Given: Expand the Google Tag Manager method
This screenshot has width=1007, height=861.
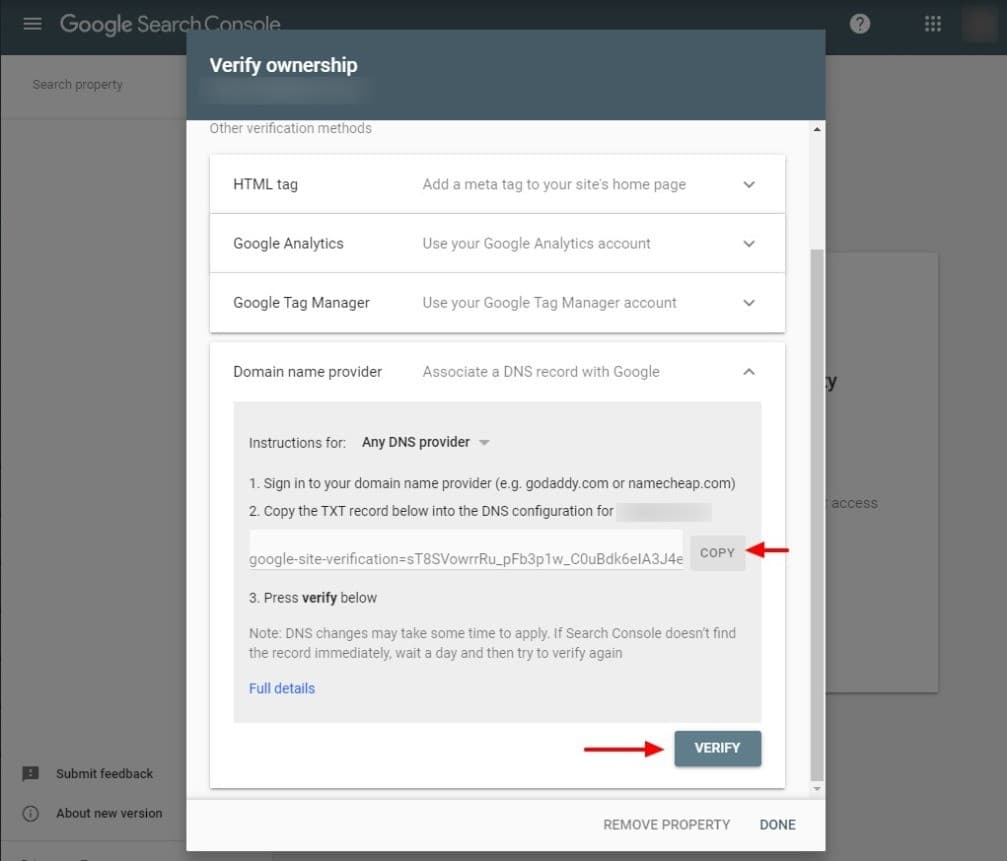Looking at the screenshot, I should (x=749, y=303).
